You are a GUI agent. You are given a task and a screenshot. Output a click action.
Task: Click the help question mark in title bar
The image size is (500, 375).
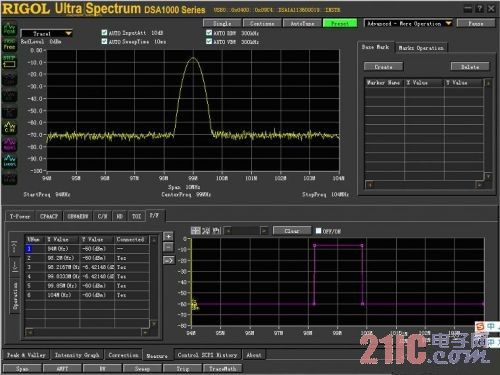pos(479,9)
